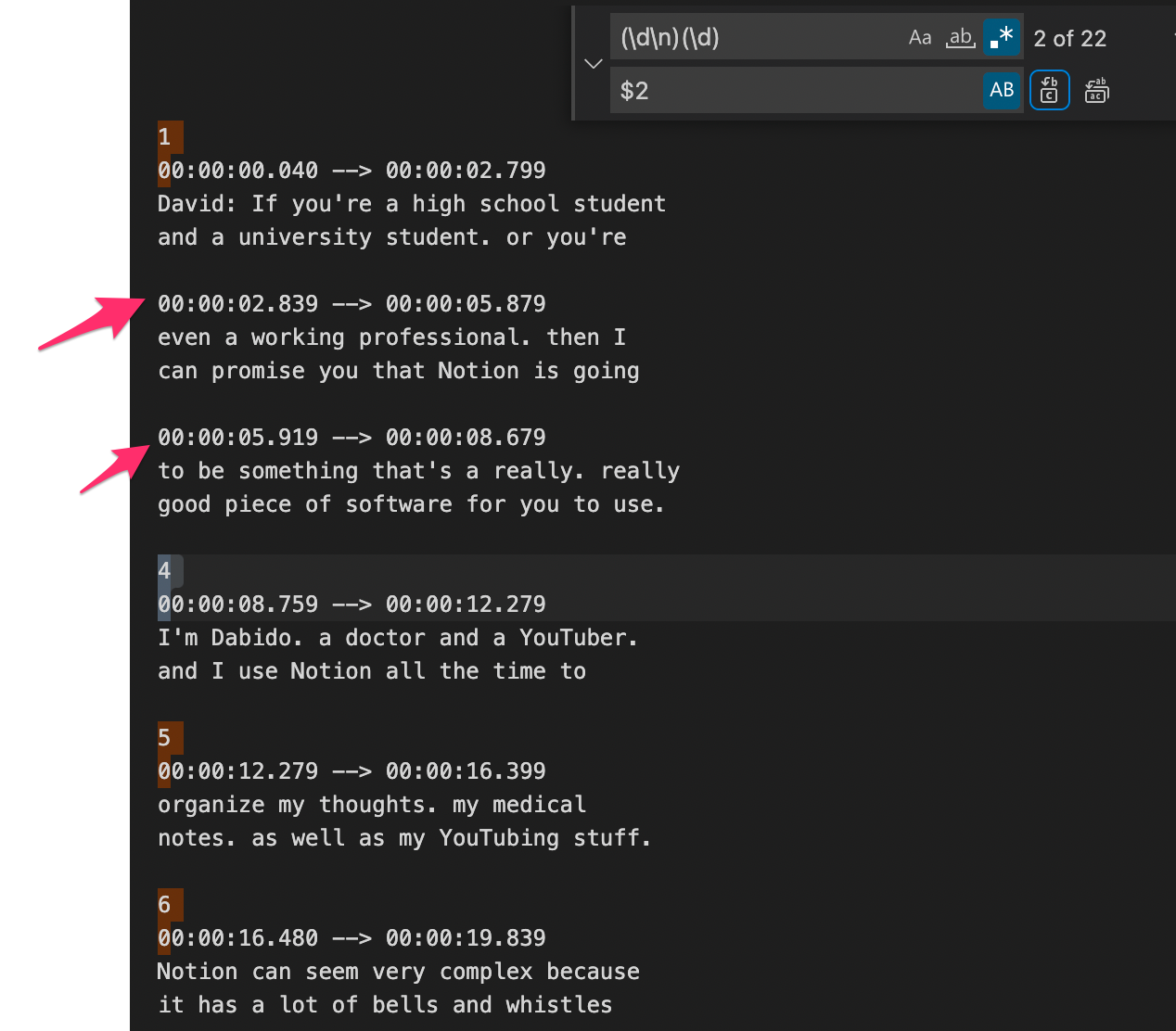Click timestamp 00:00:08.759 --> 00:00:12.279
The image size is (1176, 1031).
(x=352, y=605)
